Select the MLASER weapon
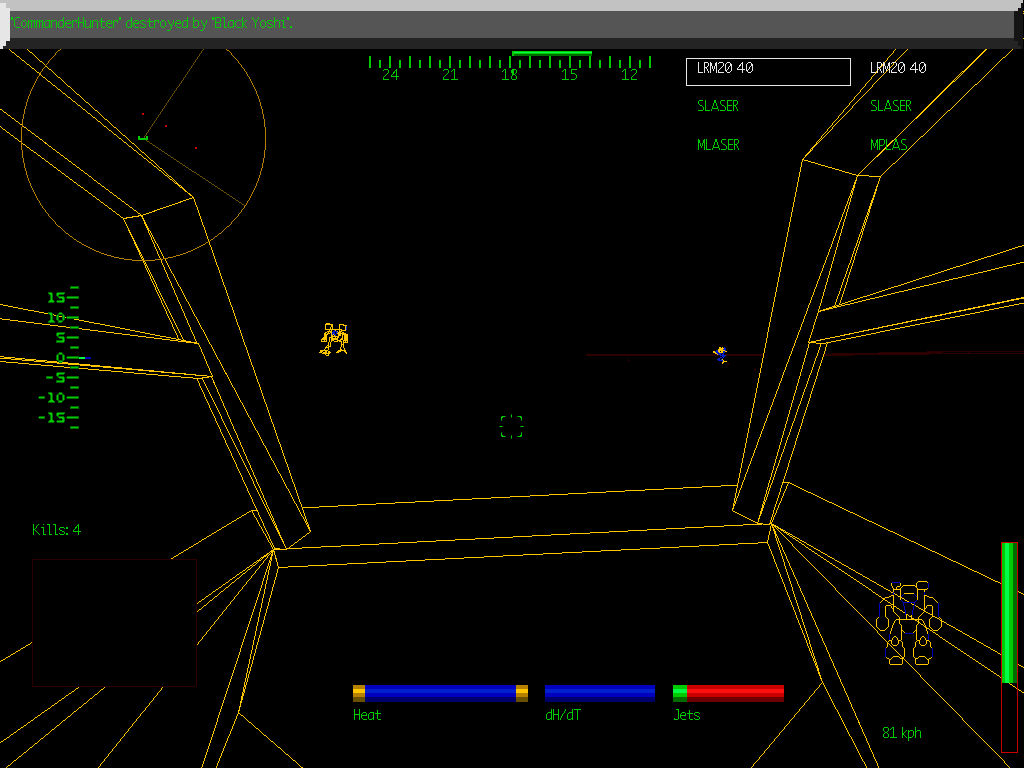The width and height of the screenshot is (1024, 768). 718,145
